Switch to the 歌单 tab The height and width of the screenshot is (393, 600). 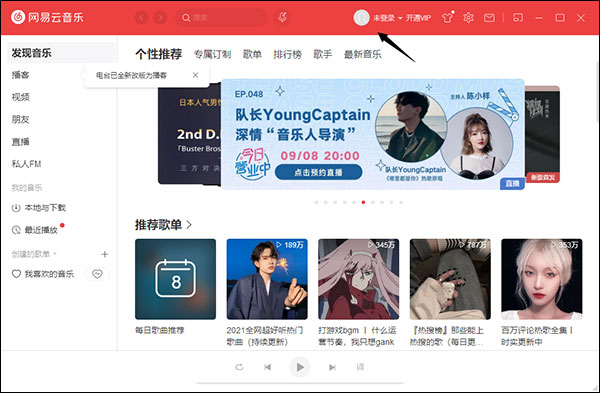[x=253, y=54]
